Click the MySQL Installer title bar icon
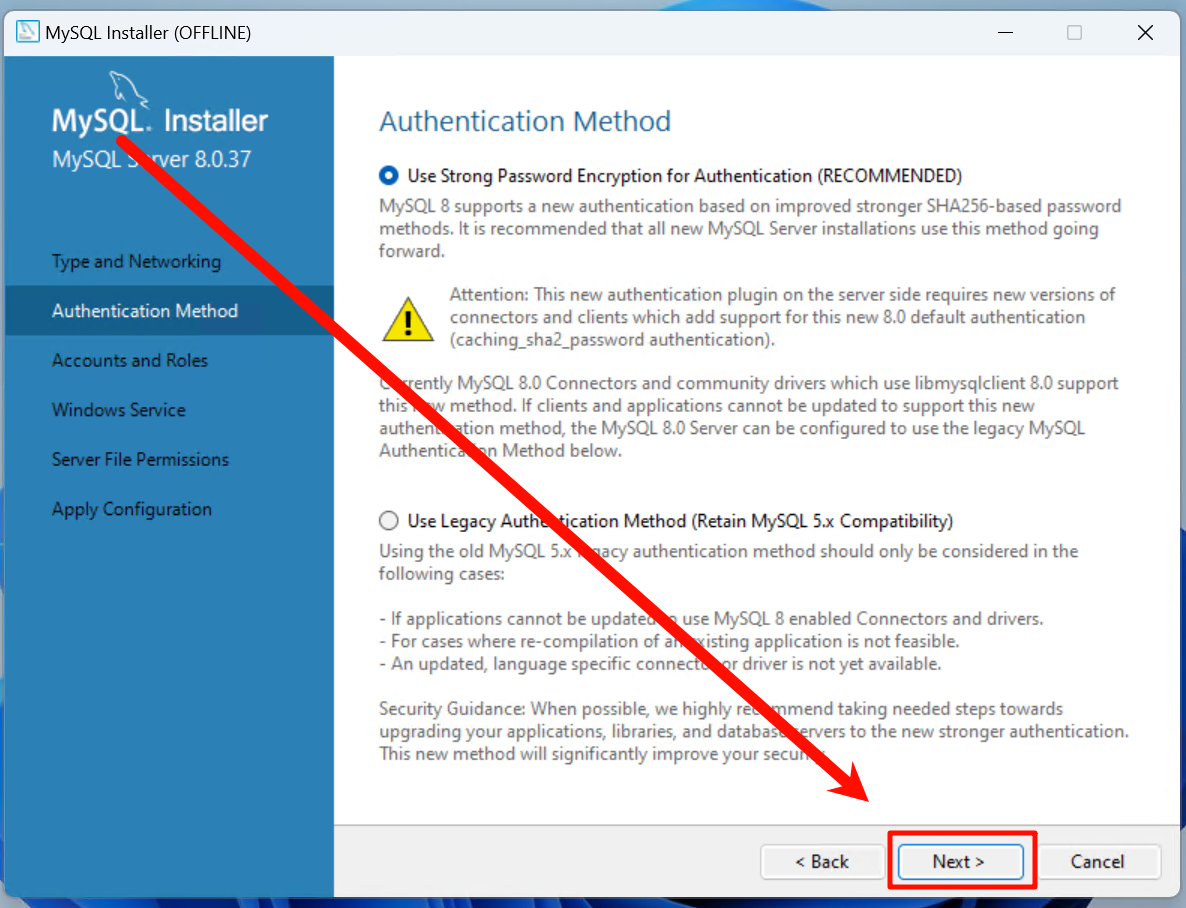Viewport: 1186px width, 908px height. 27,32
